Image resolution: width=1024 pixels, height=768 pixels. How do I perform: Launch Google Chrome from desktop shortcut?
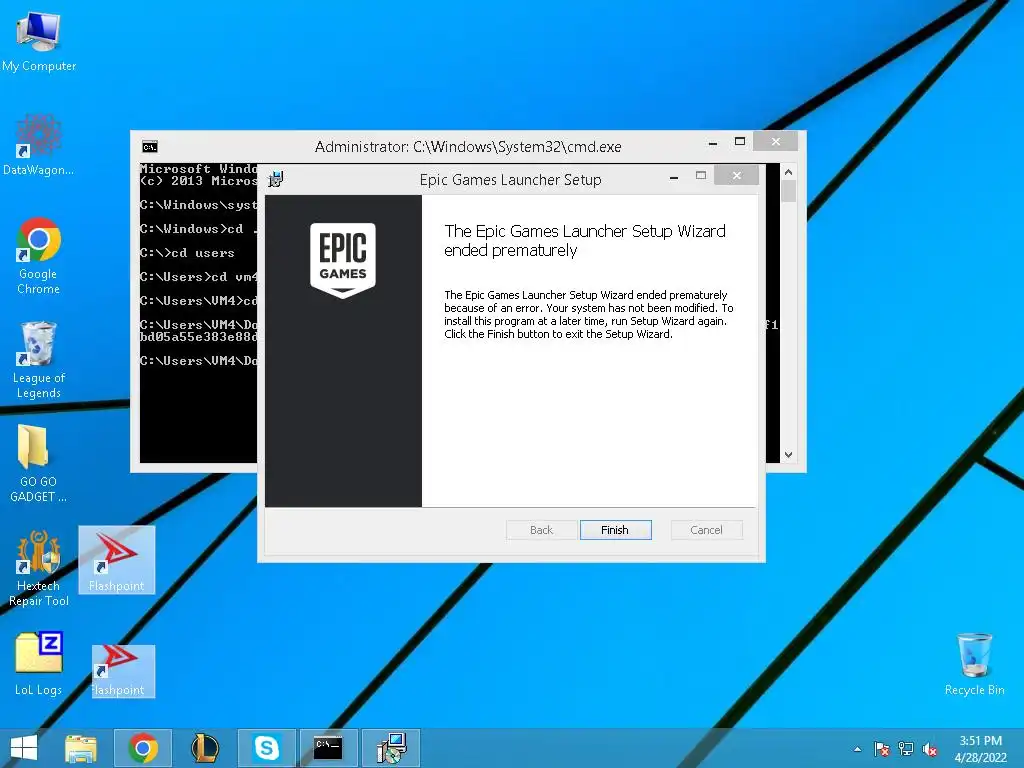(x=39, y=256)
